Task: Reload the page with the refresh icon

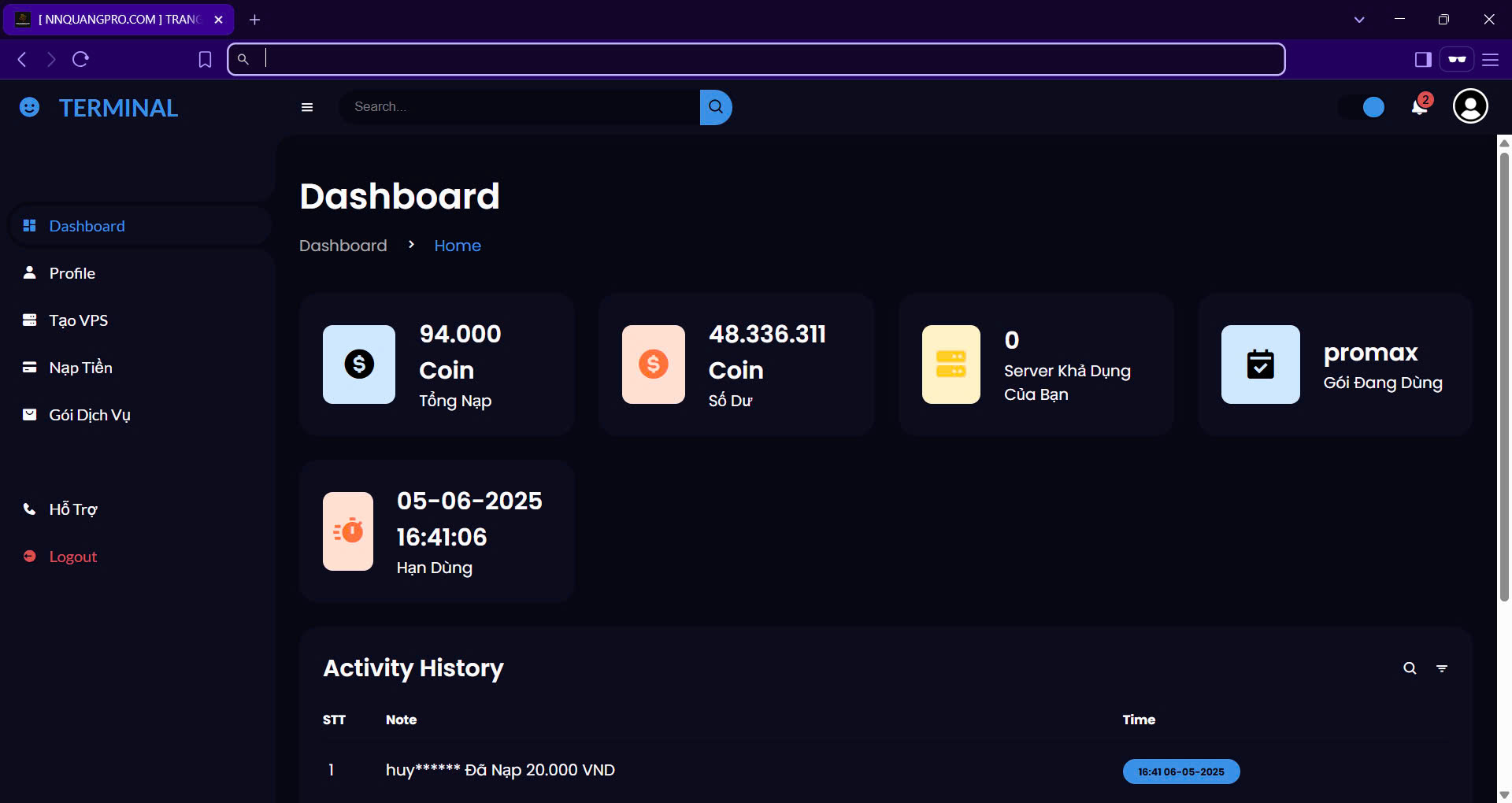Action: click(x=80, y=60)
